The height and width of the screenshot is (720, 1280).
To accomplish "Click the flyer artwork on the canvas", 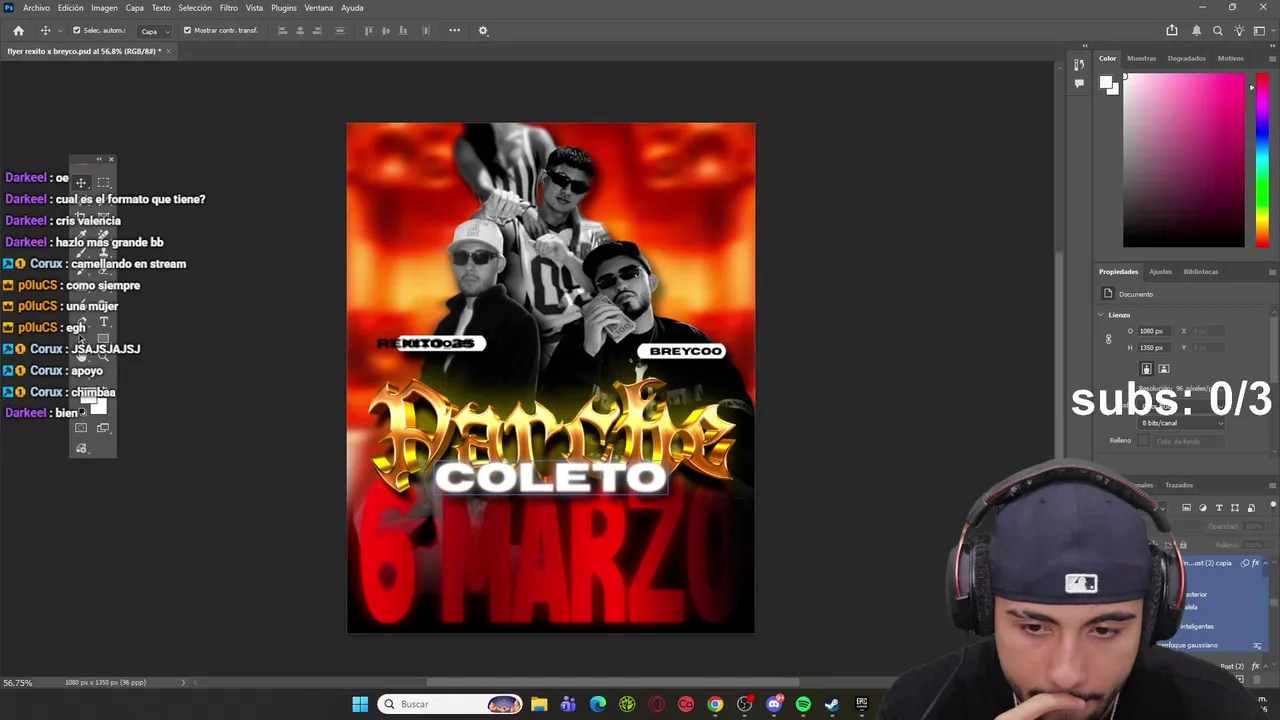I will click(551, 378).
